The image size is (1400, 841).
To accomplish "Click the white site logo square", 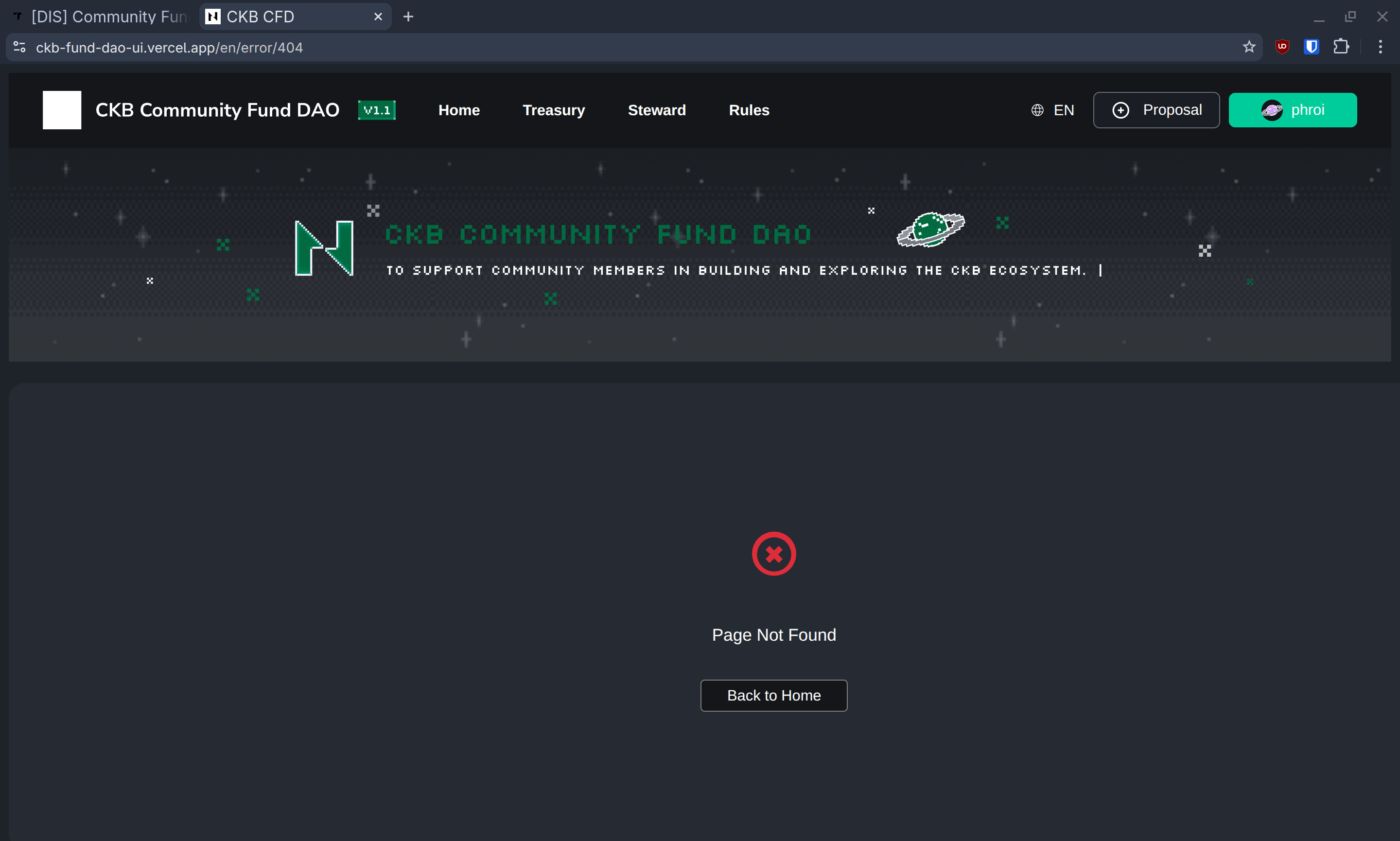I will [x=62, y=110].
